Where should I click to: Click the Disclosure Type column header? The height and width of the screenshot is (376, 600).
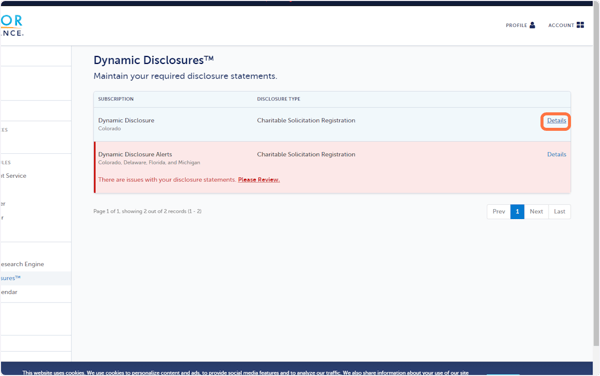click(278, 99)
